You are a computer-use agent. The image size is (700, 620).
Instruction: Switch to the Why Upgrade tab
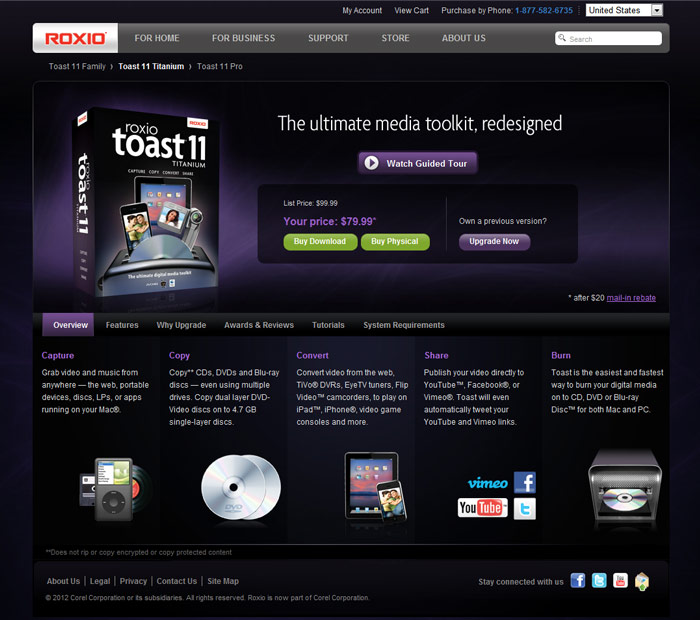[181, 325]
